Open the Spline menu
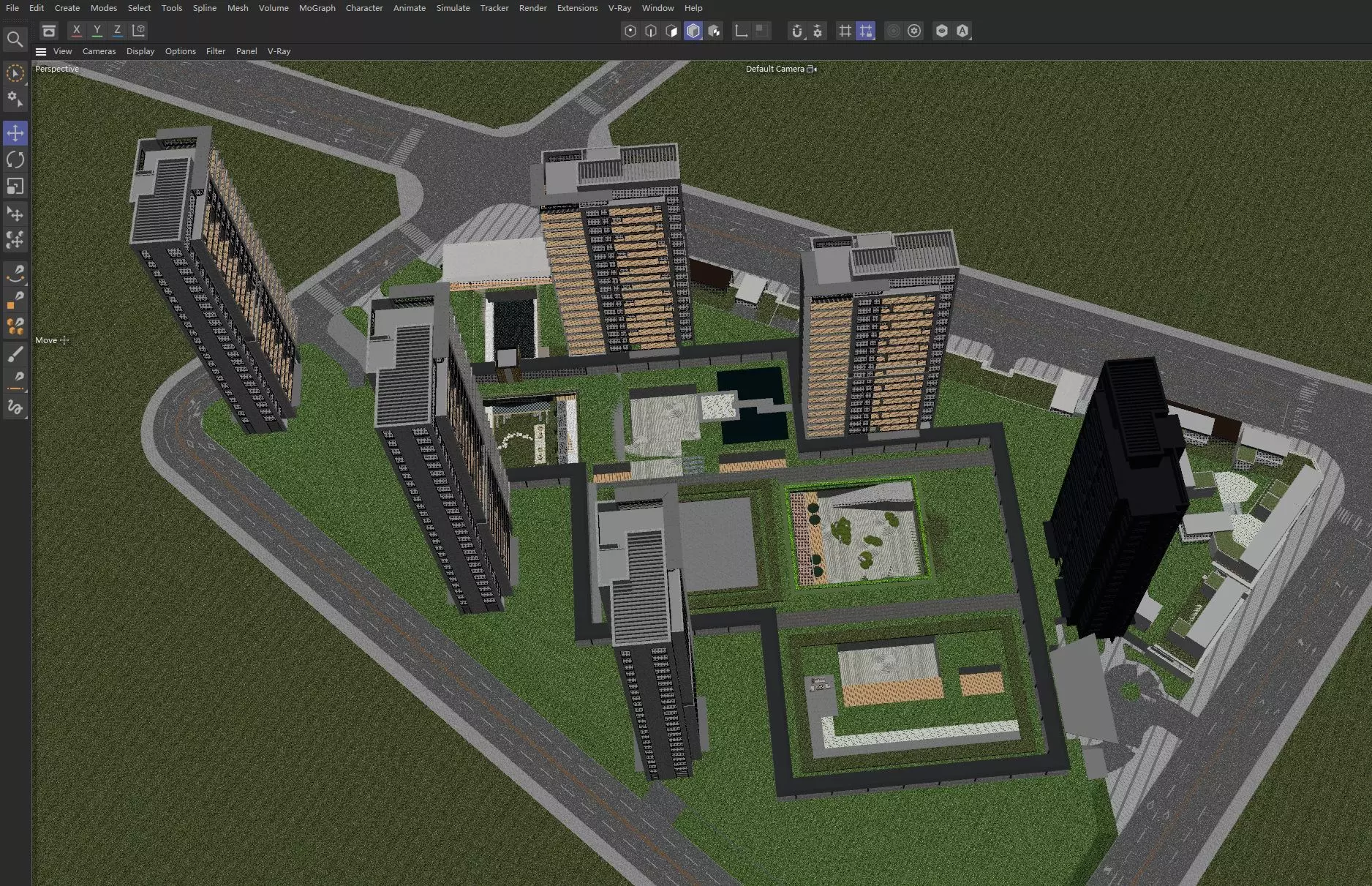Viewport: 1372px width, 886px height. coord(205,8)
